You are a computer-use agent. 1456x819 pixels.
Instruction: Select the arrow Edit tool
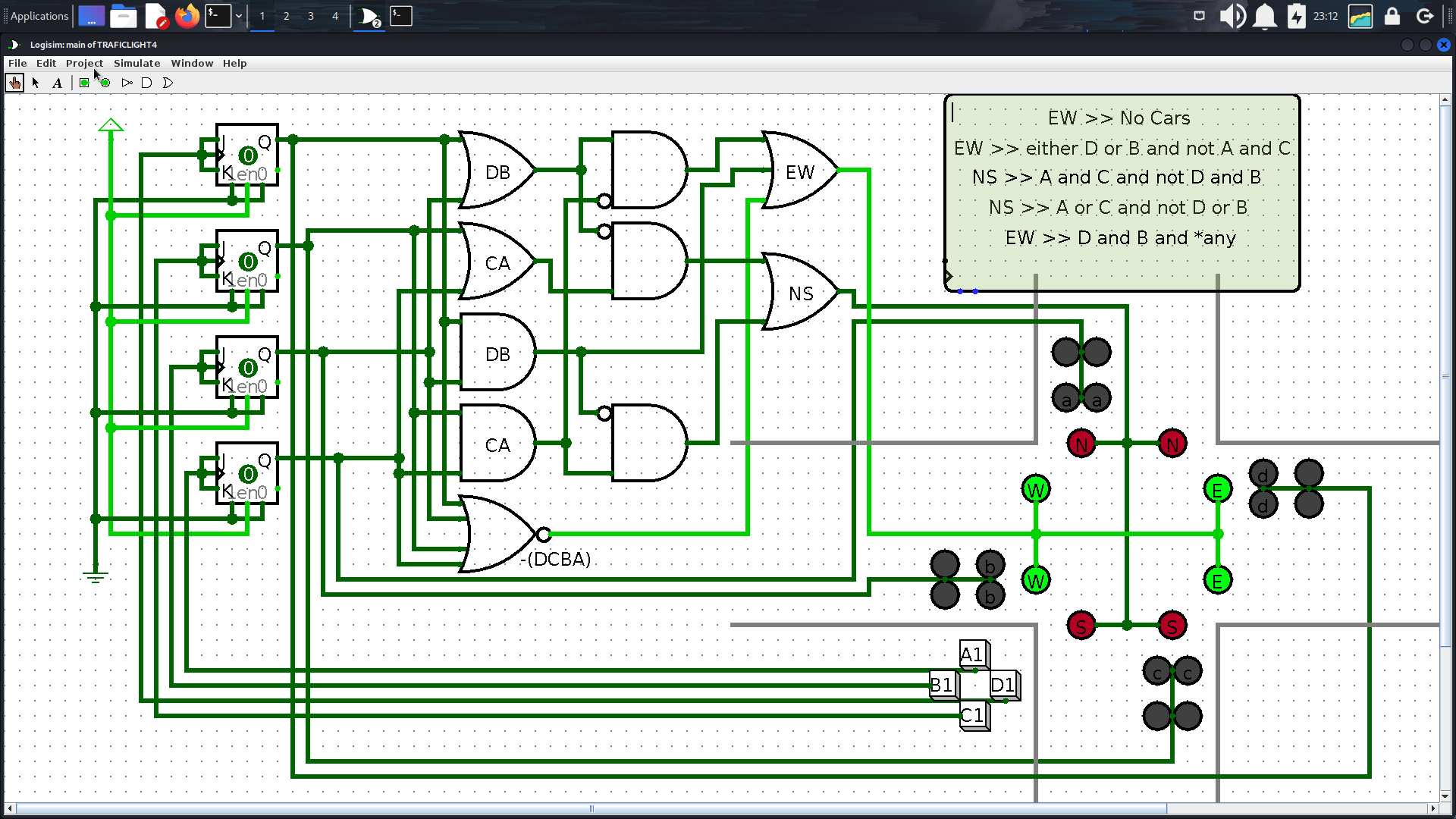(x=36, y=83)
